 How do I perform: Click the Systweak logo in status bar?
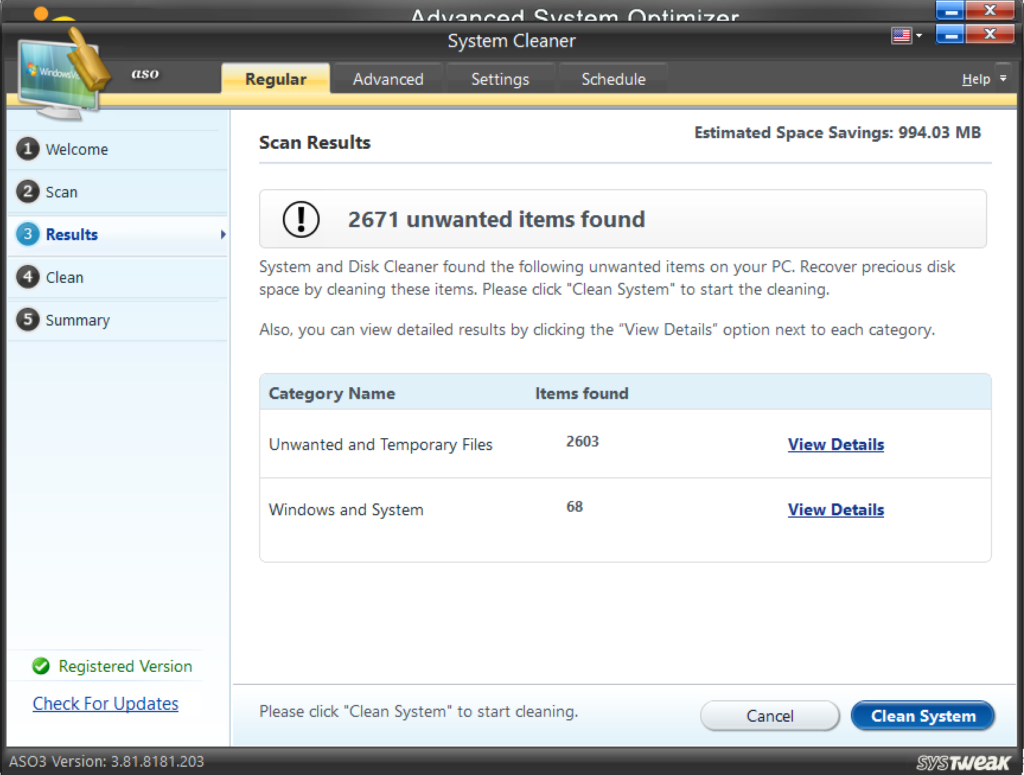pyautogui.click(x=963, y=762)
